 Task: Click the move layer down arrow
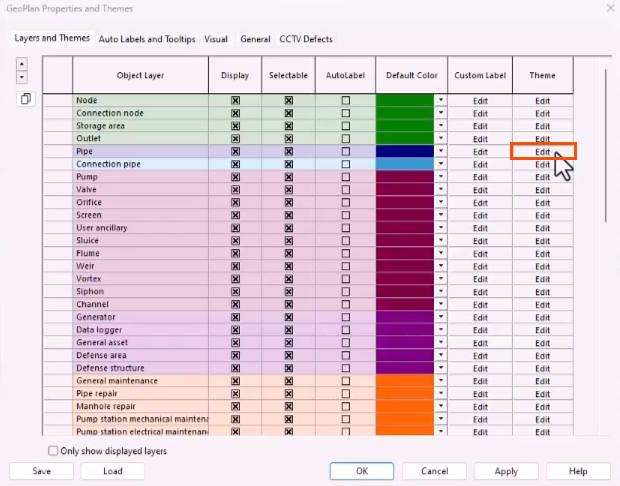point(22,77)
